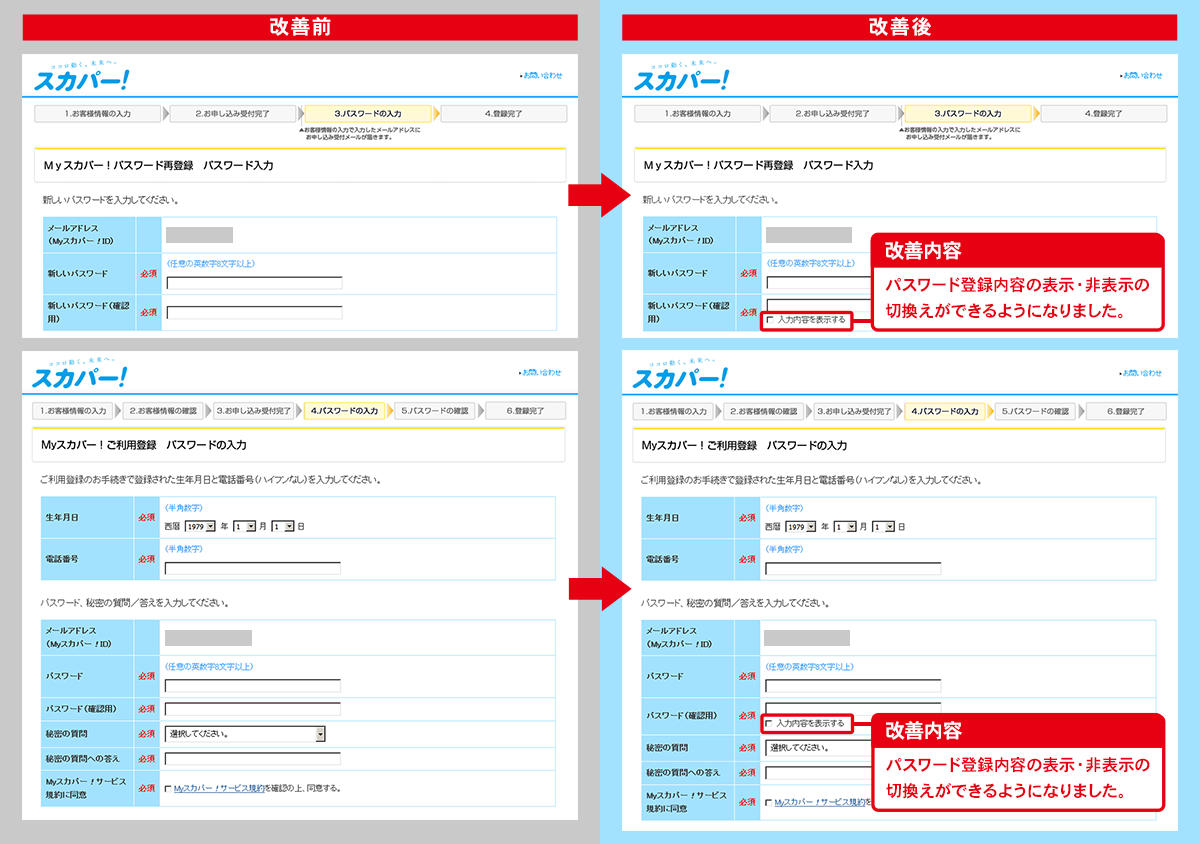
Task: Focus 電話番号 field on 改善前 ご利用登録 form
Action: (253, 569)
